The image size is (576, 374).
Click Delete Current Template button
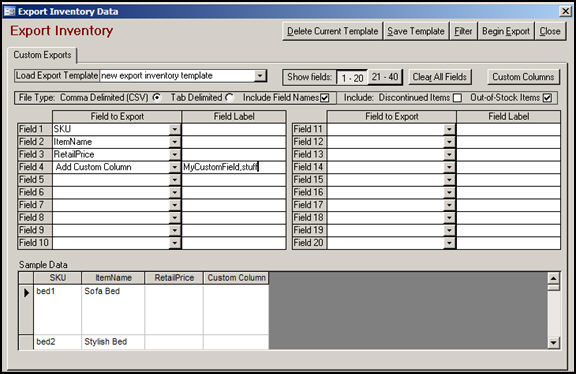tap(332, 31)
